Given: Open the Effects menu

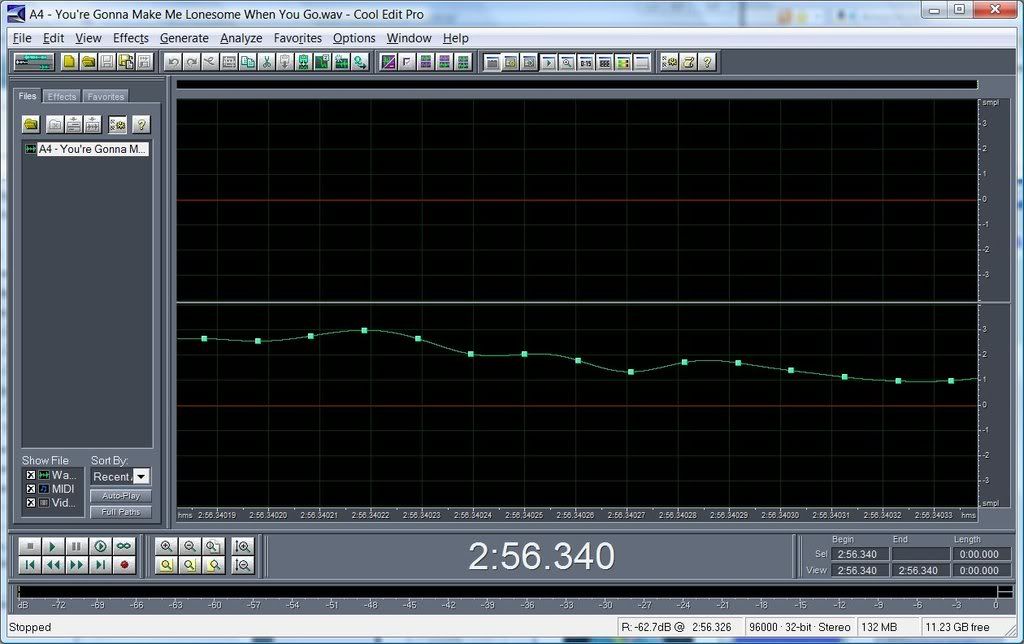Looking at the screenshot, I should pos(130,38).
